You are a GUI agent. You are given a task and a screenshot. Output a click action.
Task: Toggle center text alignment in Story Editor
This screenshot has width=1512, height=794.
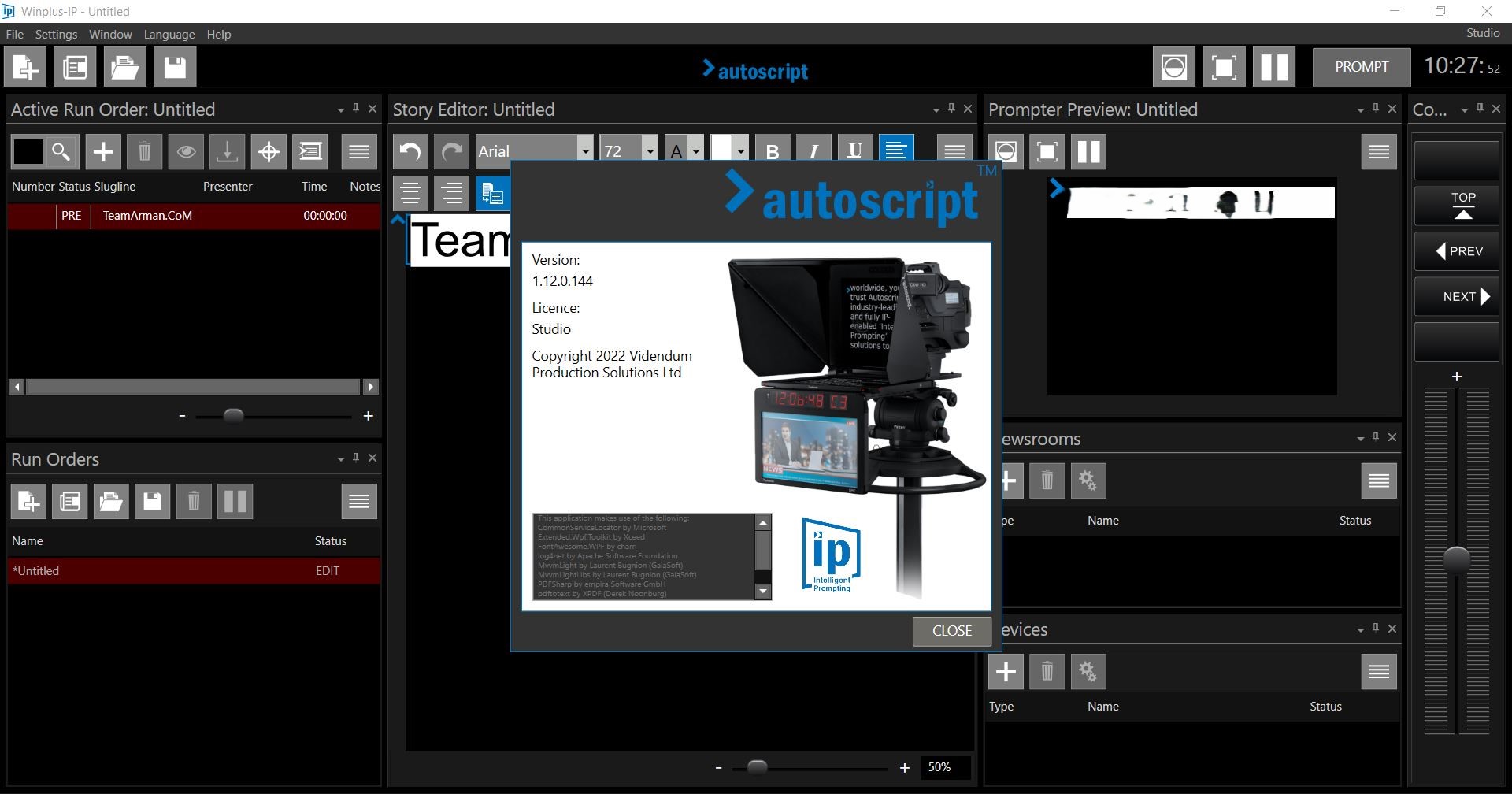click(x=410, y=193)
